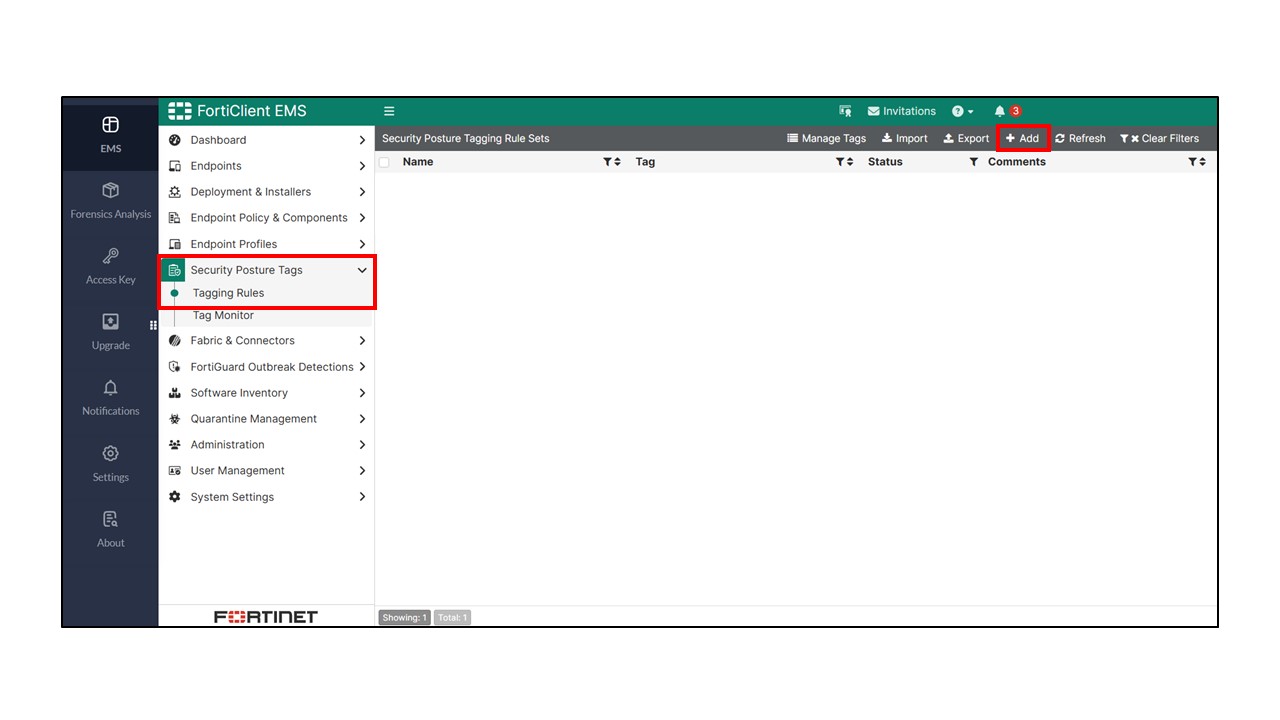Click the Name column header
Image resolution: width=1280 pixels, height=720 pixels.
coord(418,162)
